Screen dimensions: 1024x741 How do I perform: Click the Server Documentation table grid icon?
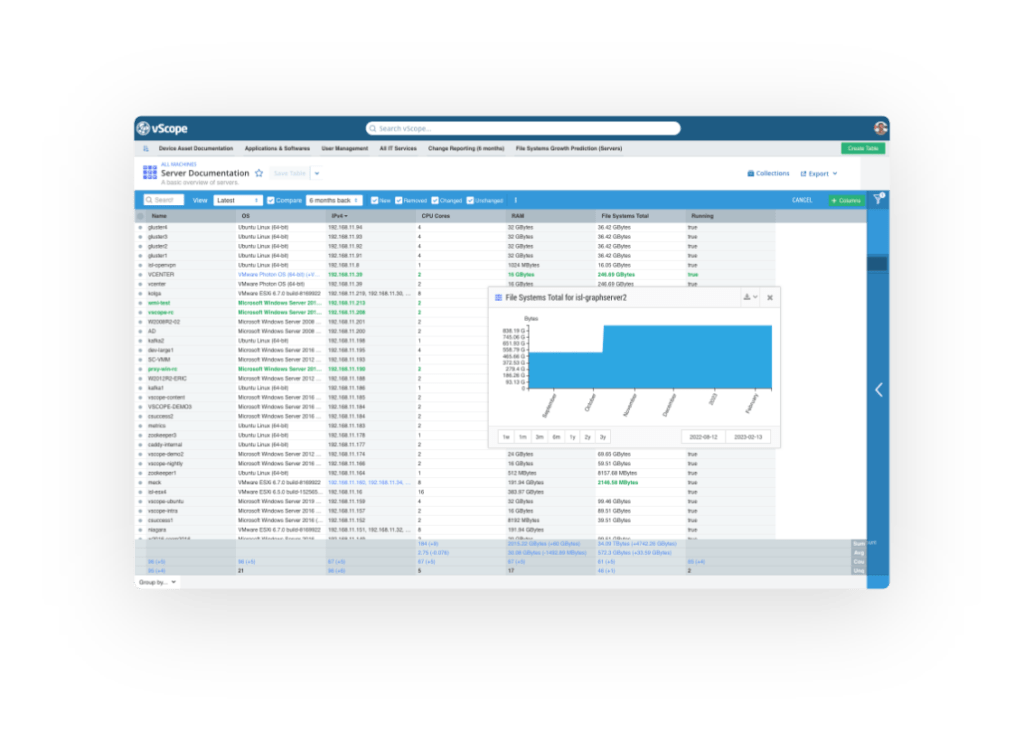click(x=150, y=172)
